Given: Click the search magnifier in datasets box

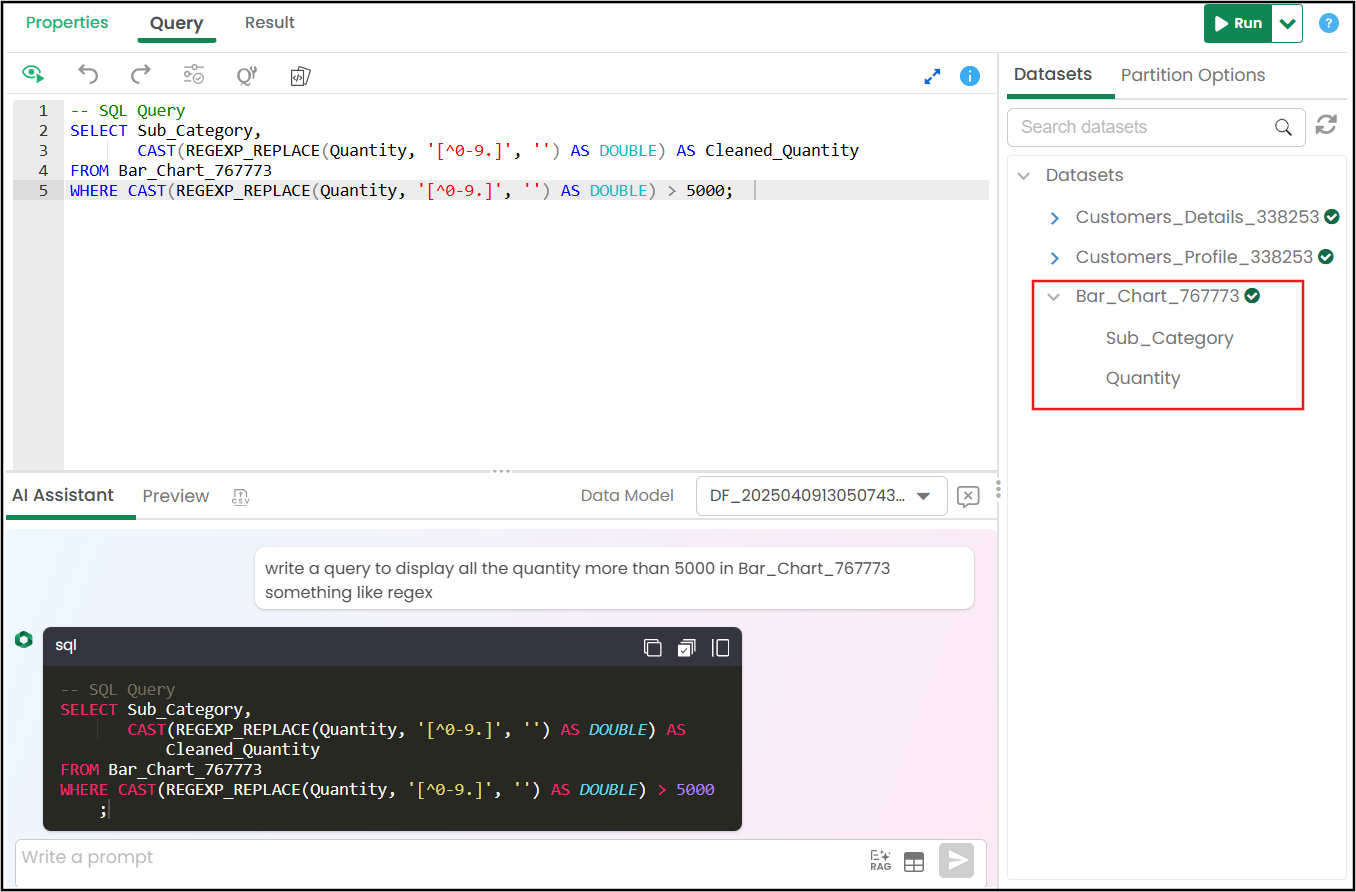Looking at the screenshot, I should click(x=1283, y=127).
